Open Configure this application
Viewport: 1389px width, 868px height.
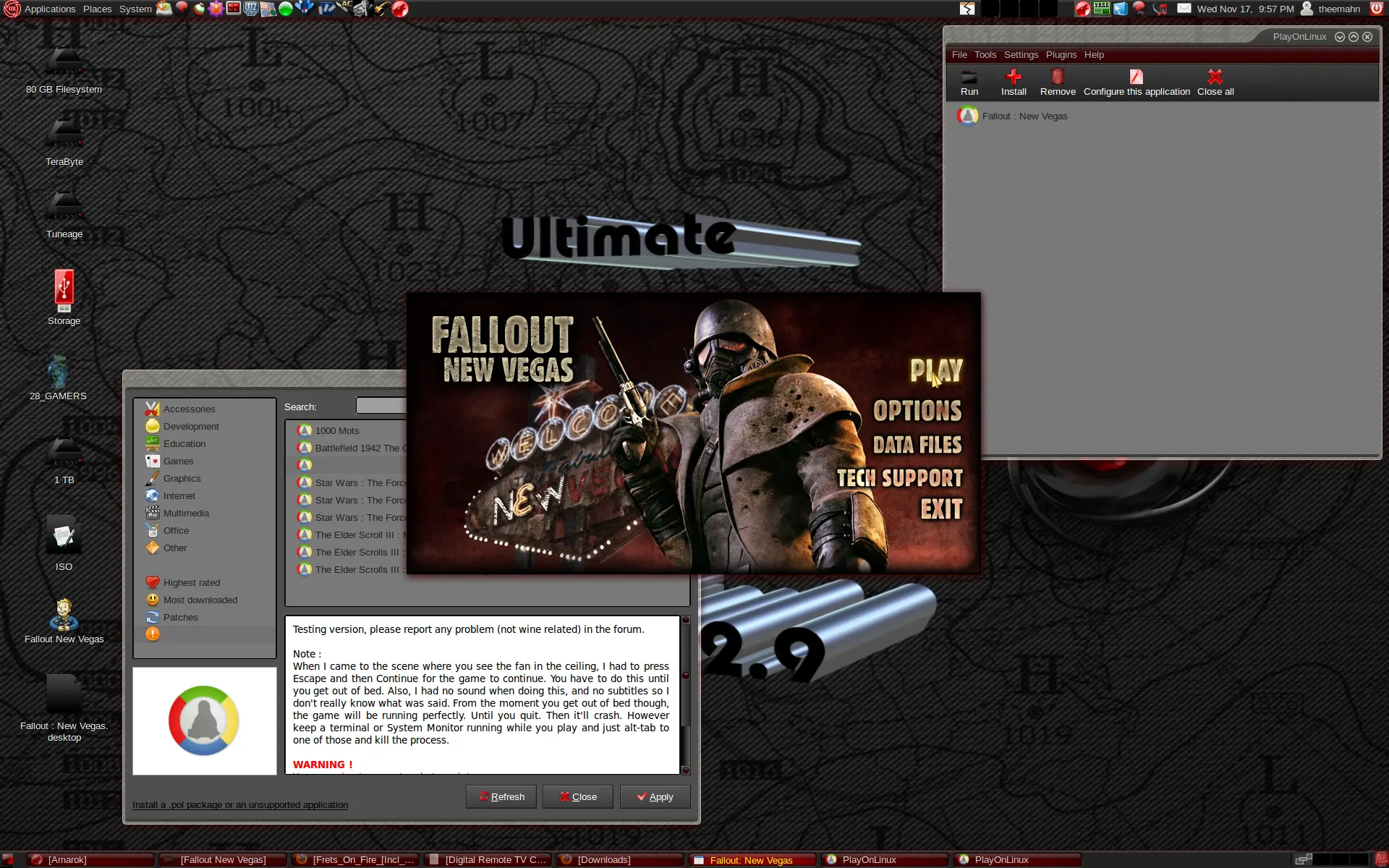(x=1137, y=82)
